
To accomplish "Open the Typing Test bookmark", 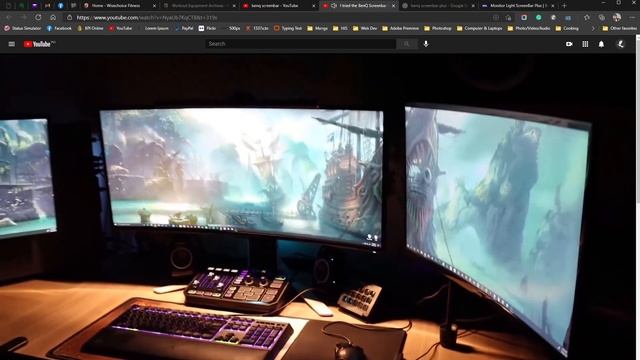I will pos(288,28).
